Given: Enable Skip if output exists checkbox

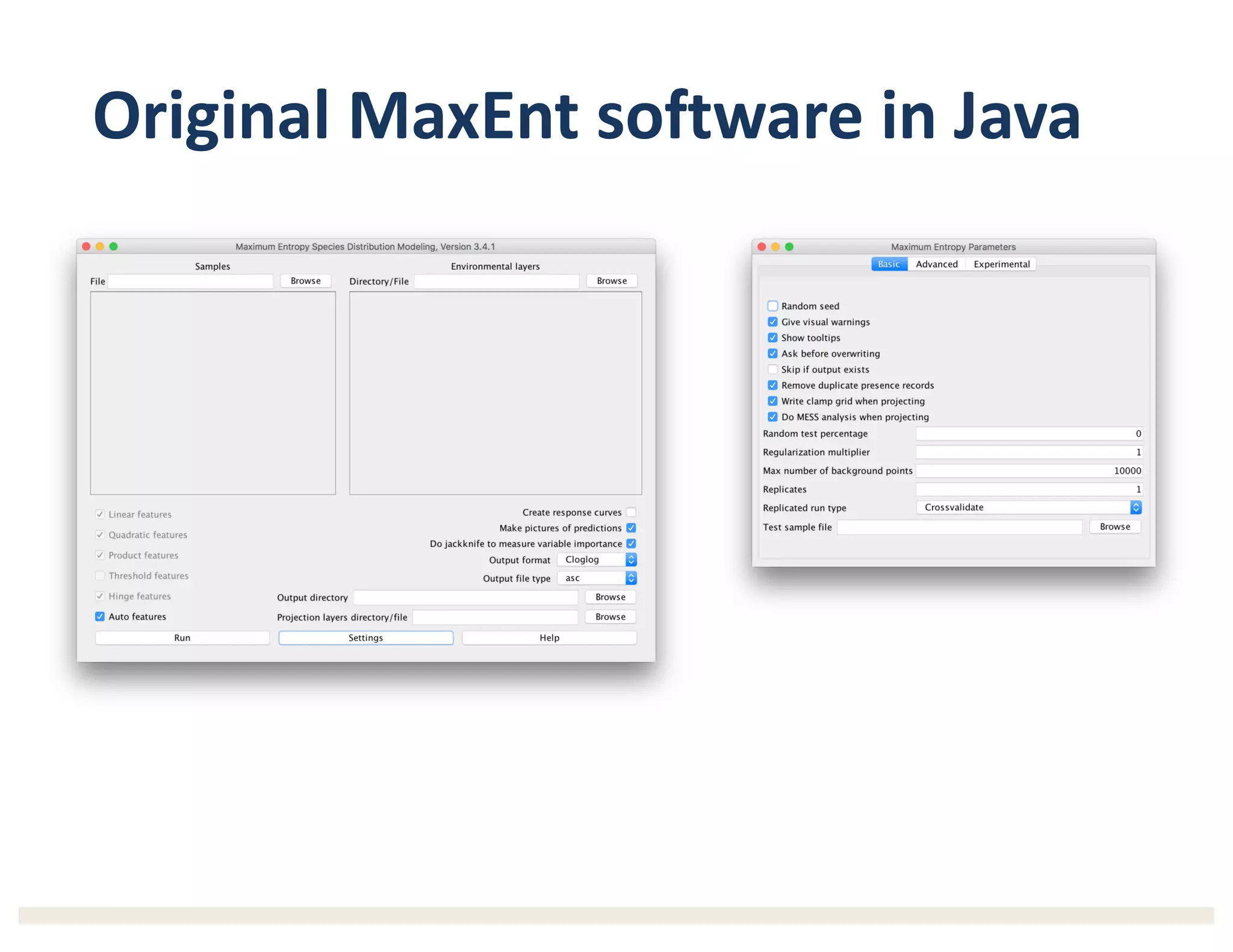Looking at the screenshot, I should pyautogui.click(x=772, y=369).
